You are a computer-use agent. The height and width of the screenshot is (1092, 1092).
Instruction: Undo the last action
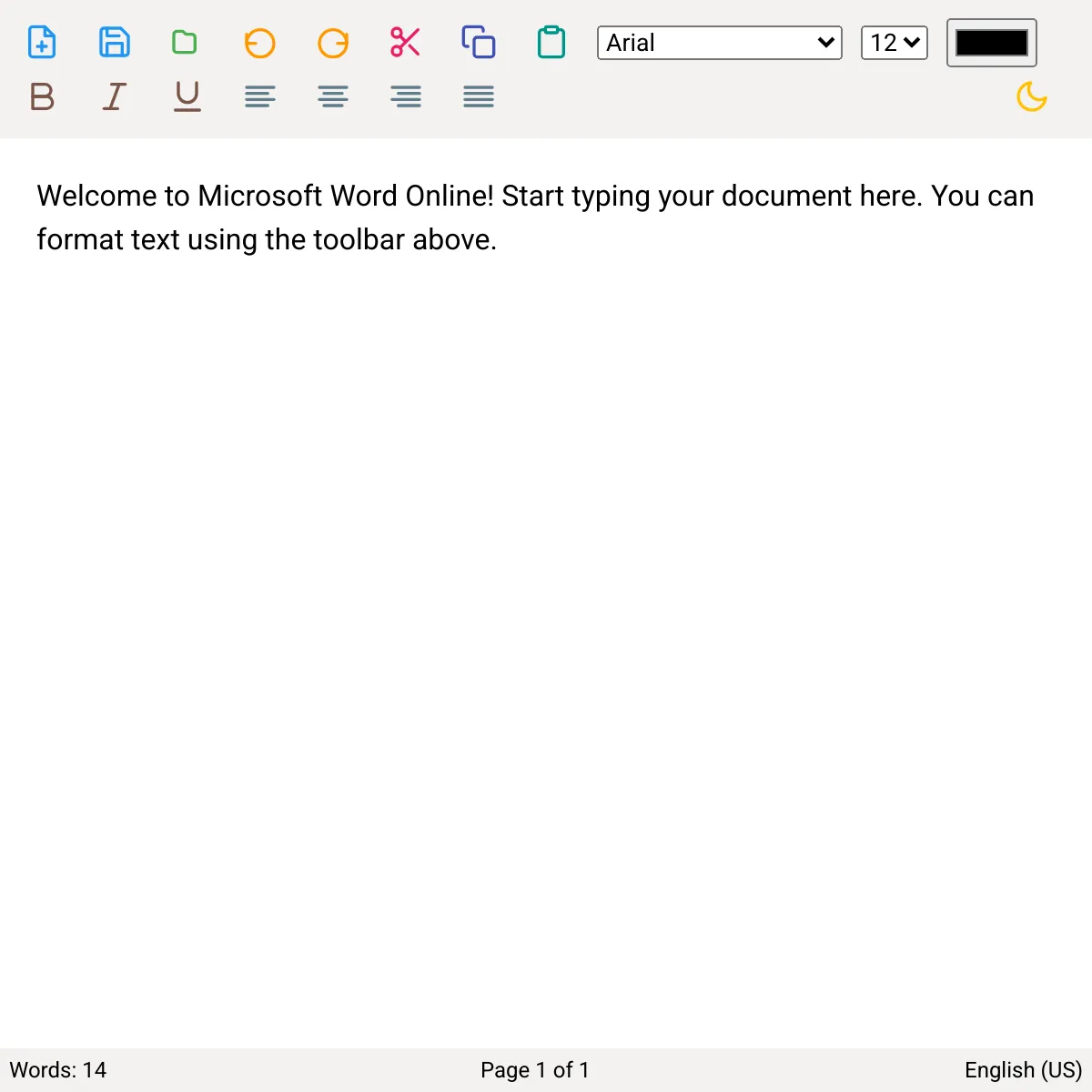point(260,43)
